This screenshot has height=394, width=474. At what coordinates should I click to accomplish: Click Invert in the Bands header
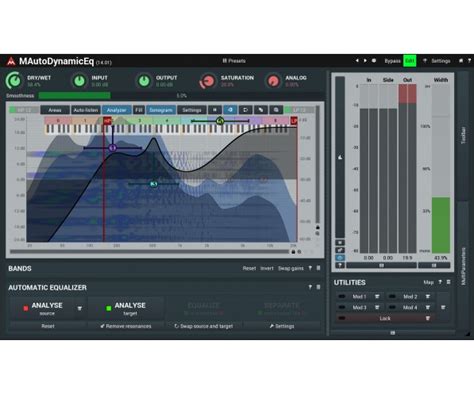[267, 268]
